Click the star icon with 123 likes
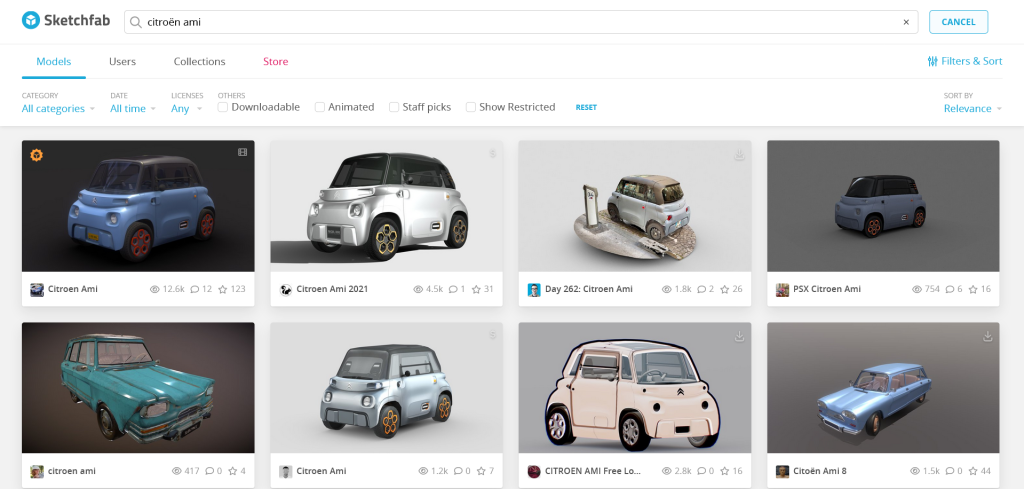Image resolution: width=1024 pixels, height=489 pixels. click(223, 289)
